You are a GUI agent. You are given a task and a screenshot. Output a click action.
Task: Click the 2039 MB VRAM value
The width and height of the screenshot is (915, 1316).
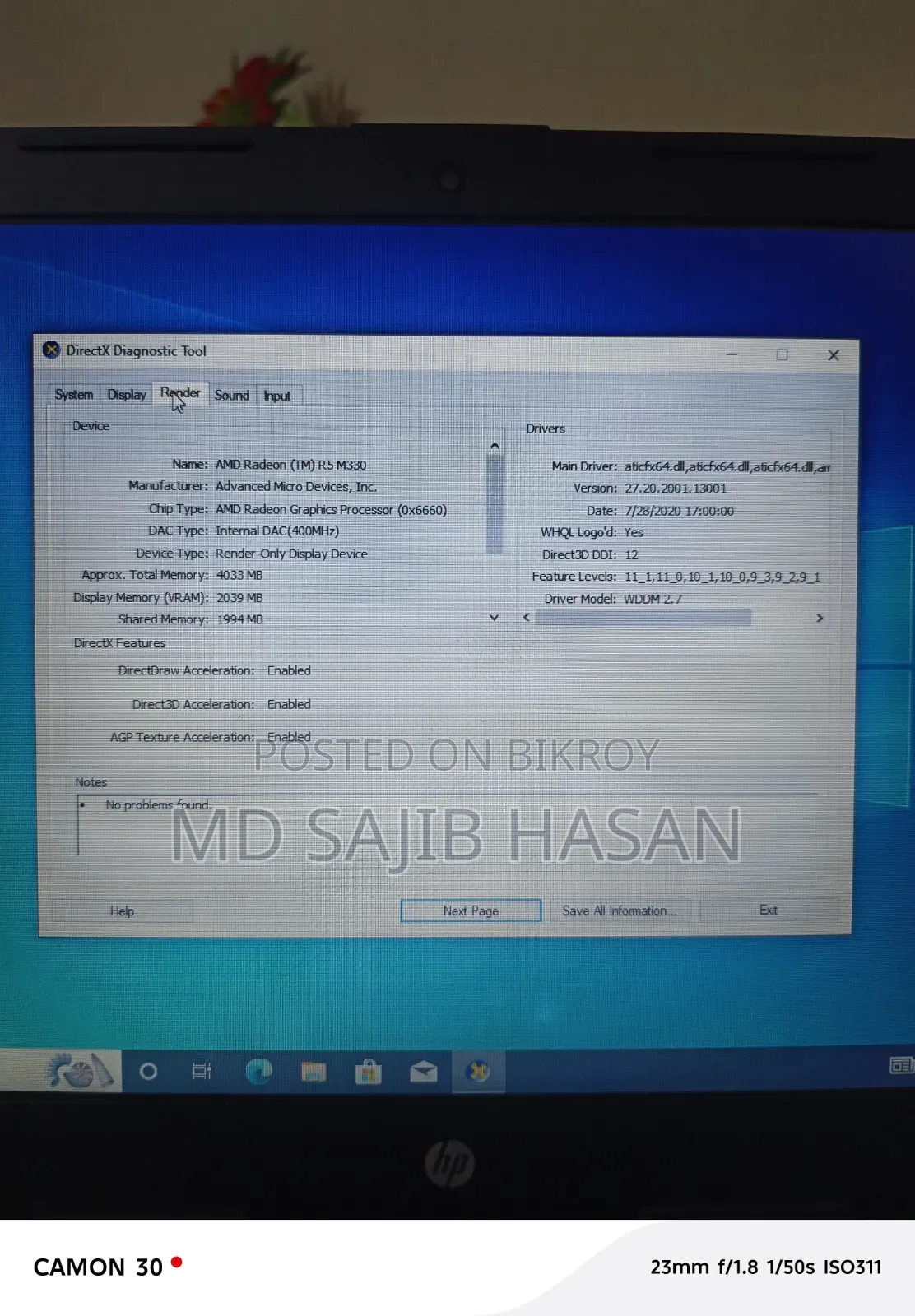coord(239,598)
